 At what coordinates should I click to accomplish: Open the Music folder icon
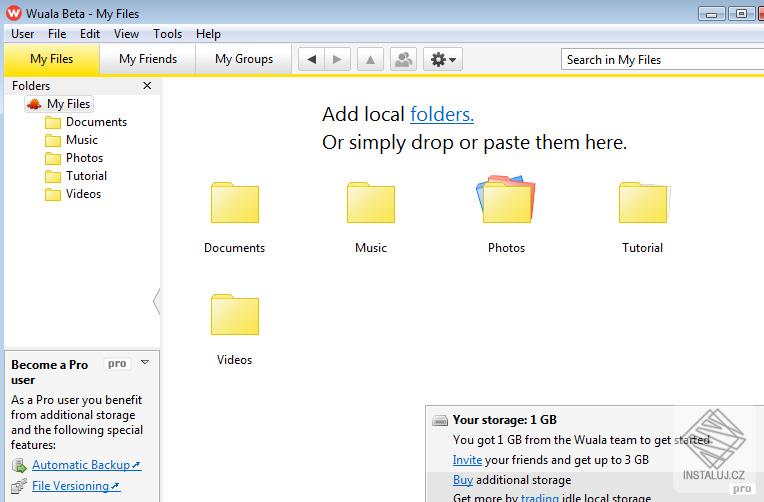coord(371,203)
